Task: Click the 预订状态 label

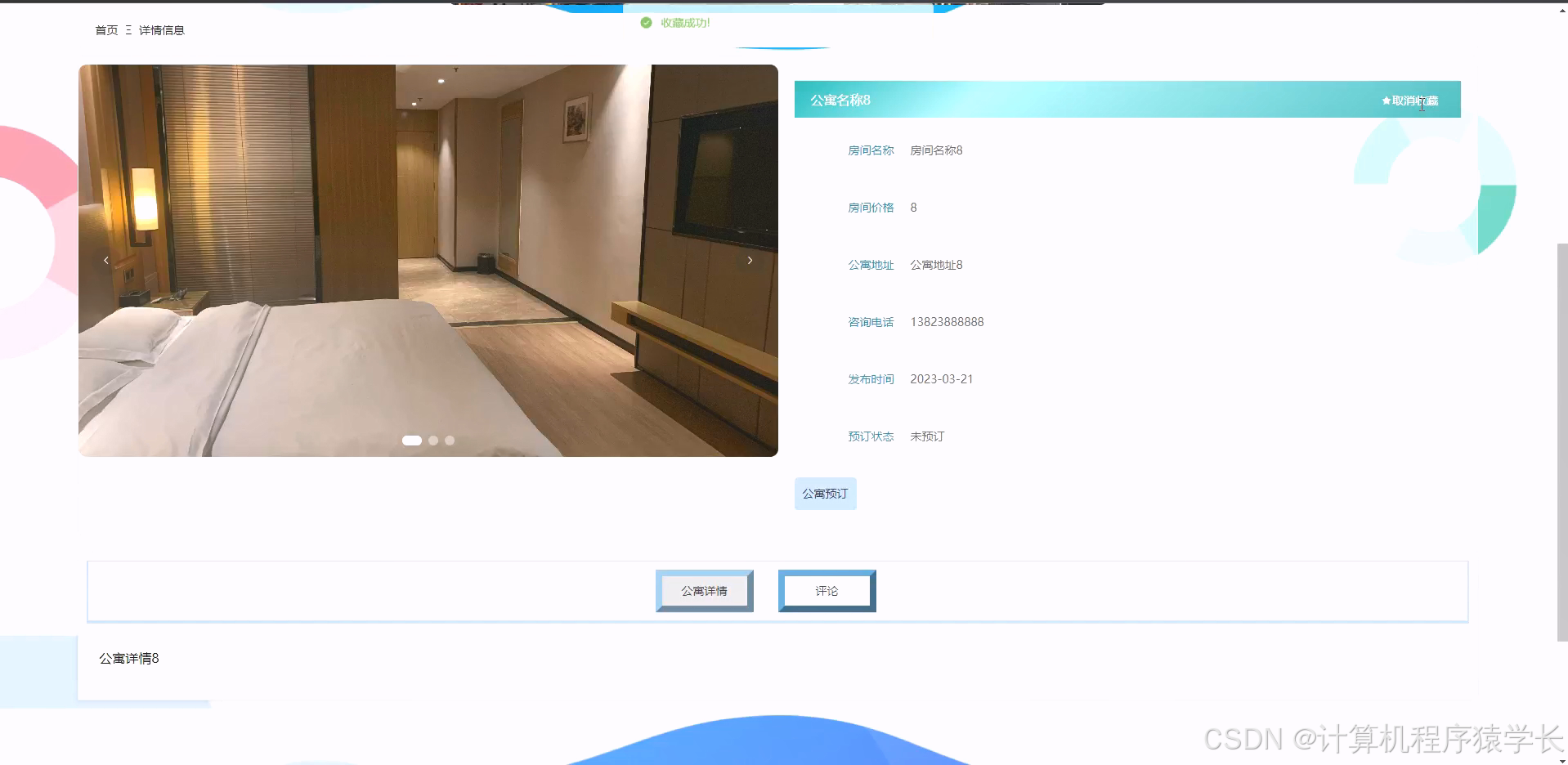Action: [x=871, y=436]
